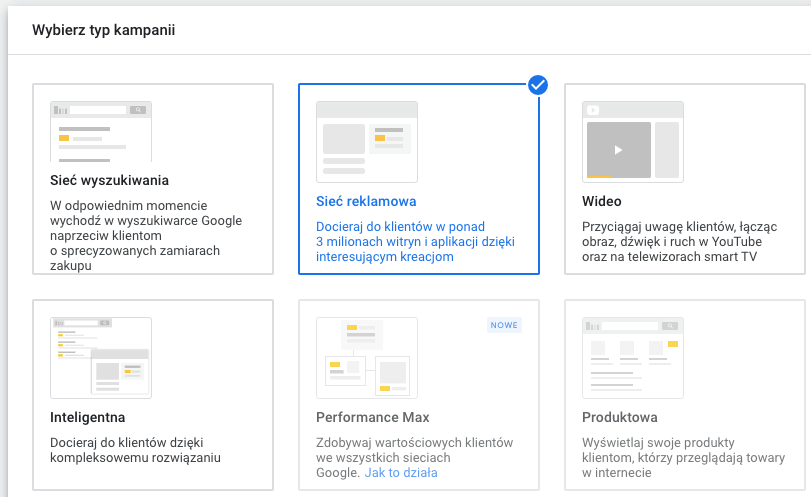Select the Sieć wyszukiwania title
Screen dimensions: 811x497
(109, 180)
